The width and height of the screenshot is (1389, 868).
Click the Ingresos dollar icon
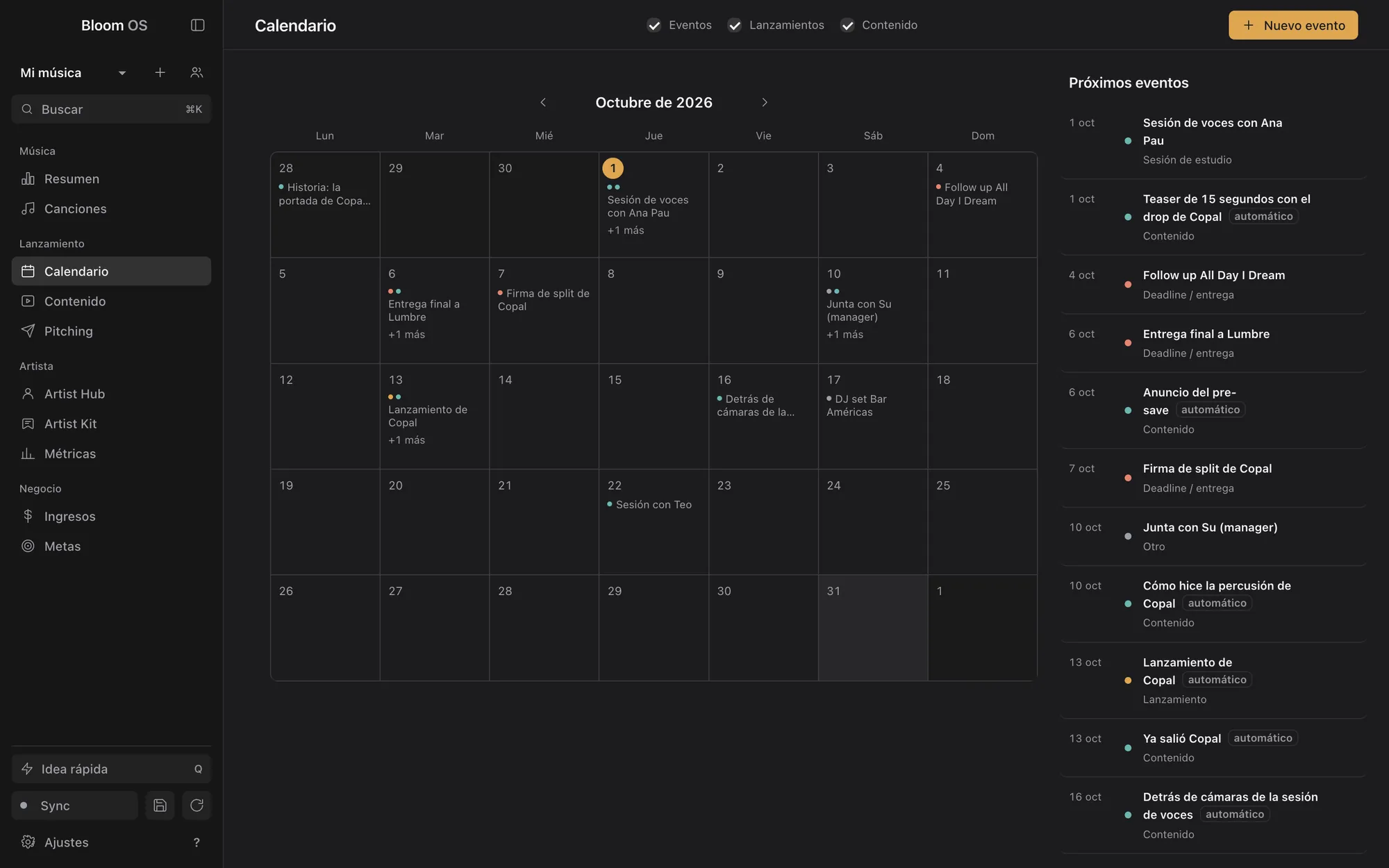[28, 516]
